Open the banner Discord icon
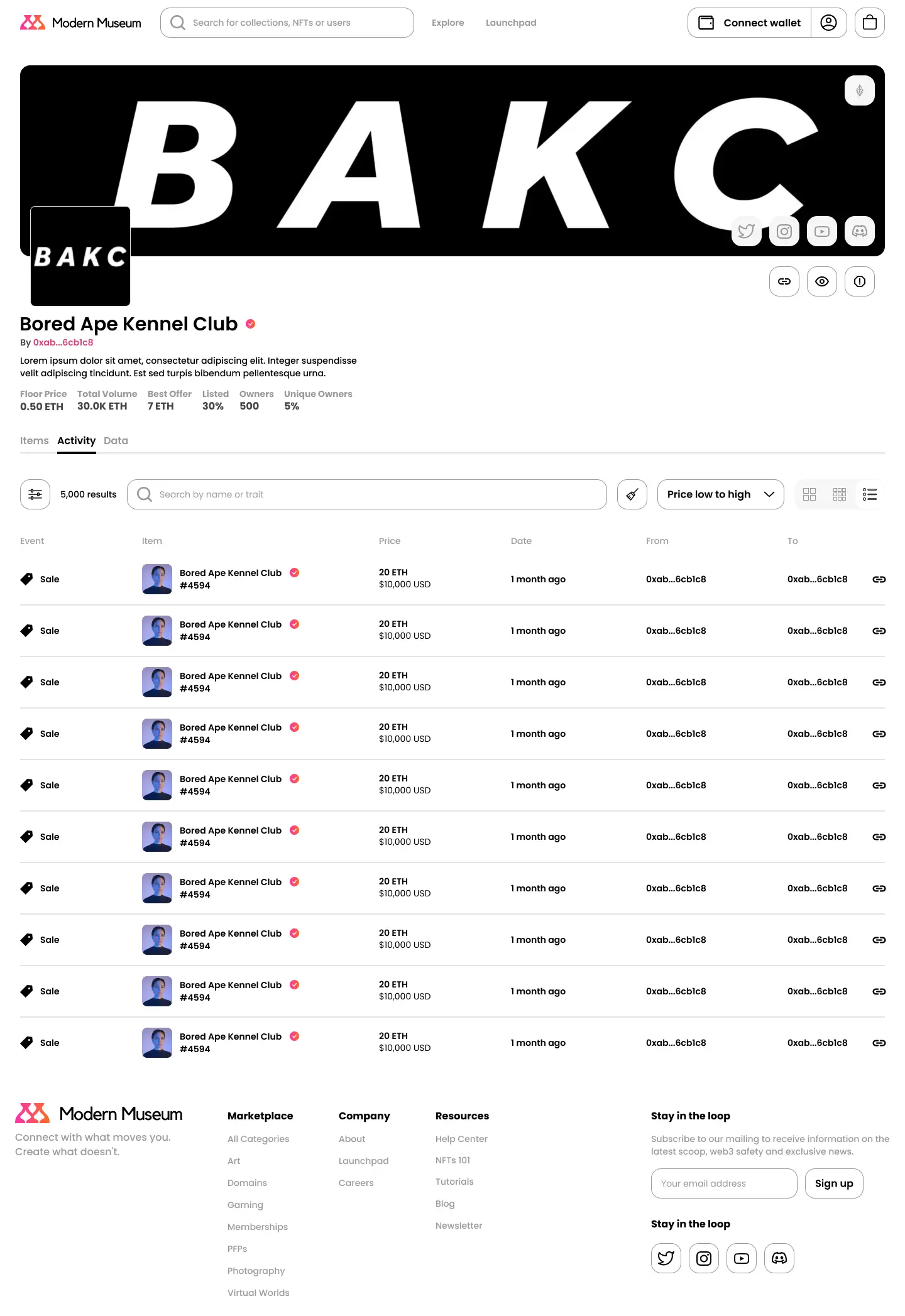 tap(860, 231)
